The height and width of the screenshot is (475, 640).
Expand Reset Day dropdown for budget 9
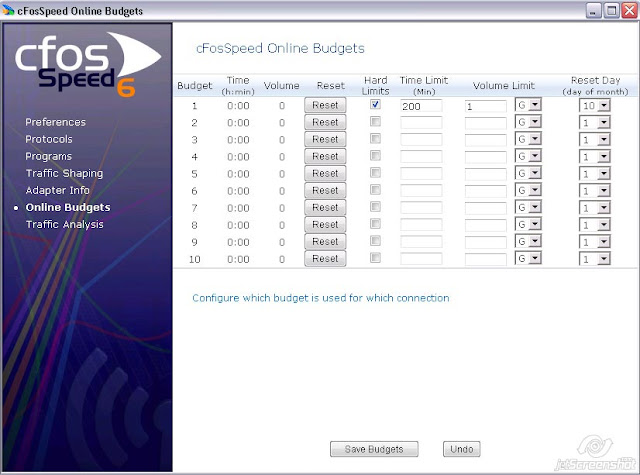(x=595, y=242)
